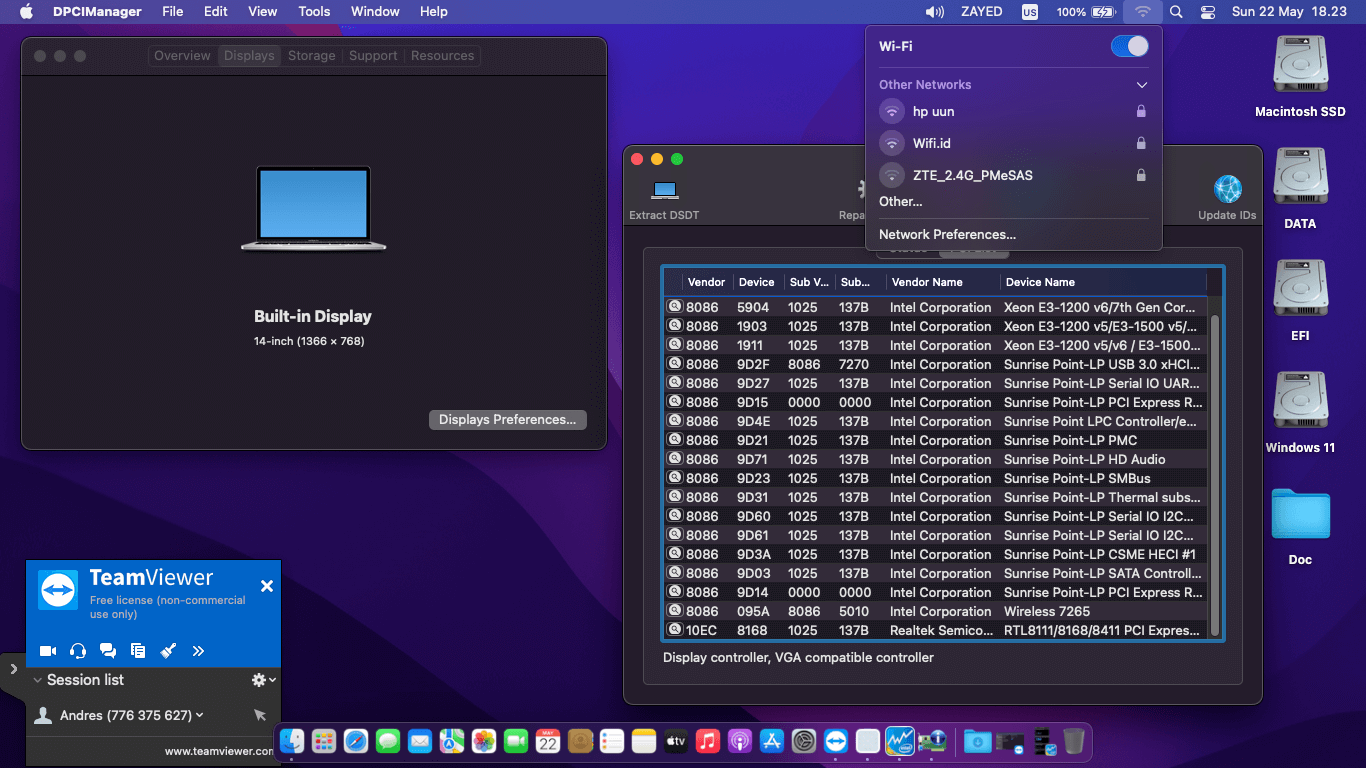Sort PCI list by Device Name column

[1103, 282]
